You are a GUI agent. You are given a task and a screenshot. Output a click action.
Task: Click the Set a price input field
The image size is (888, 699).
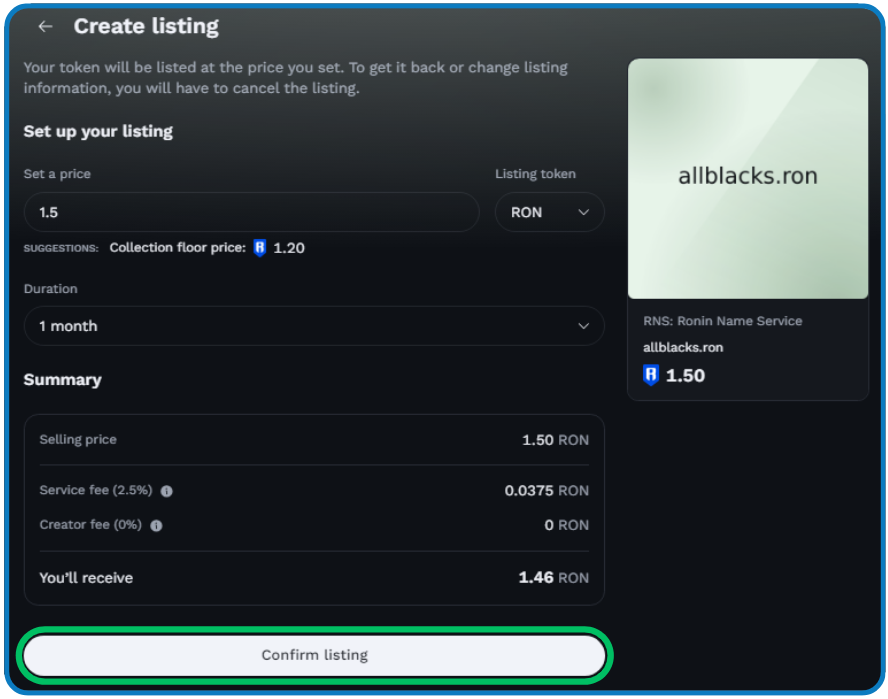point(251,212)
